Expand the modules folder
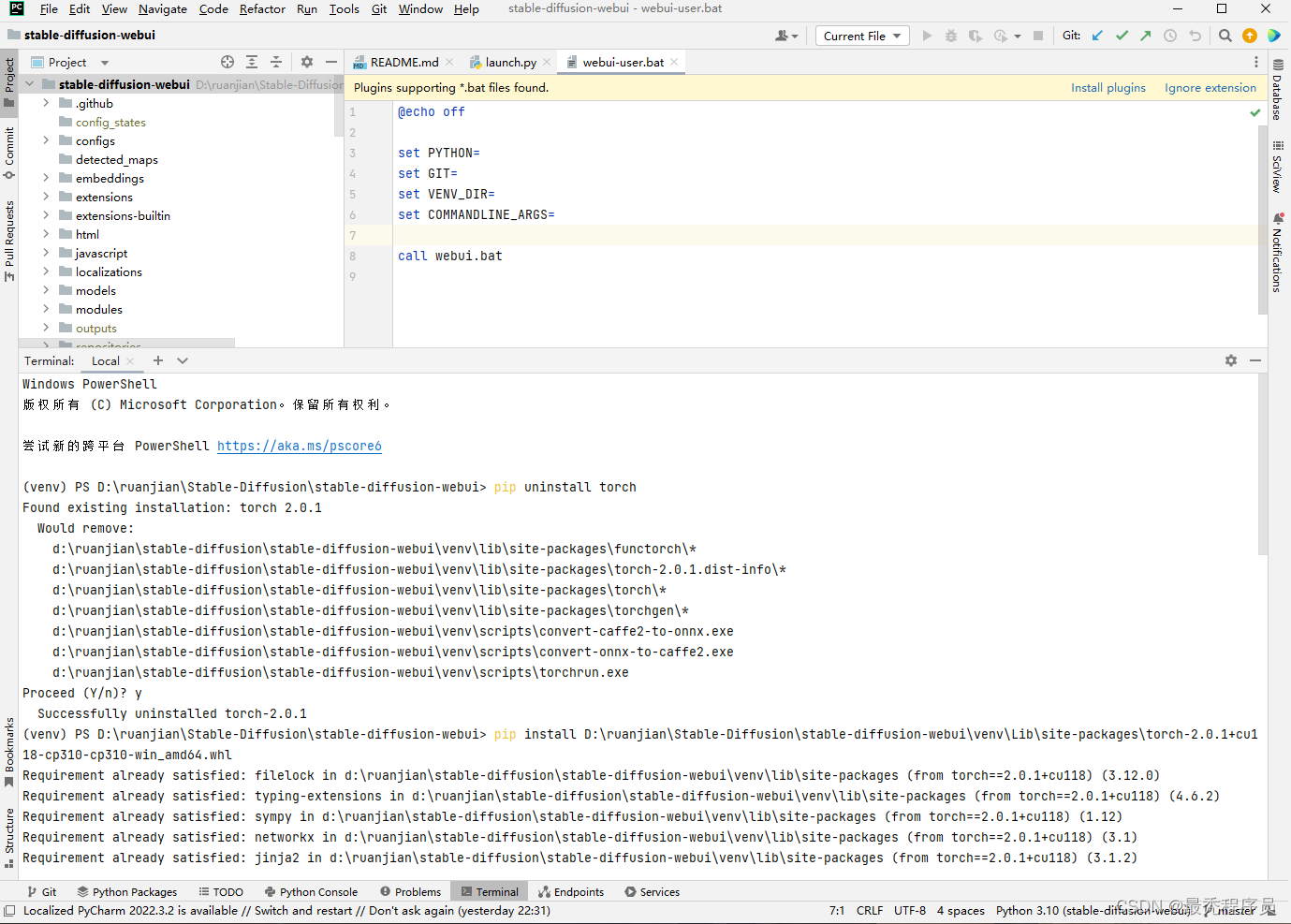This screenshot has height=924, width=1291. (x=46, y=309)
